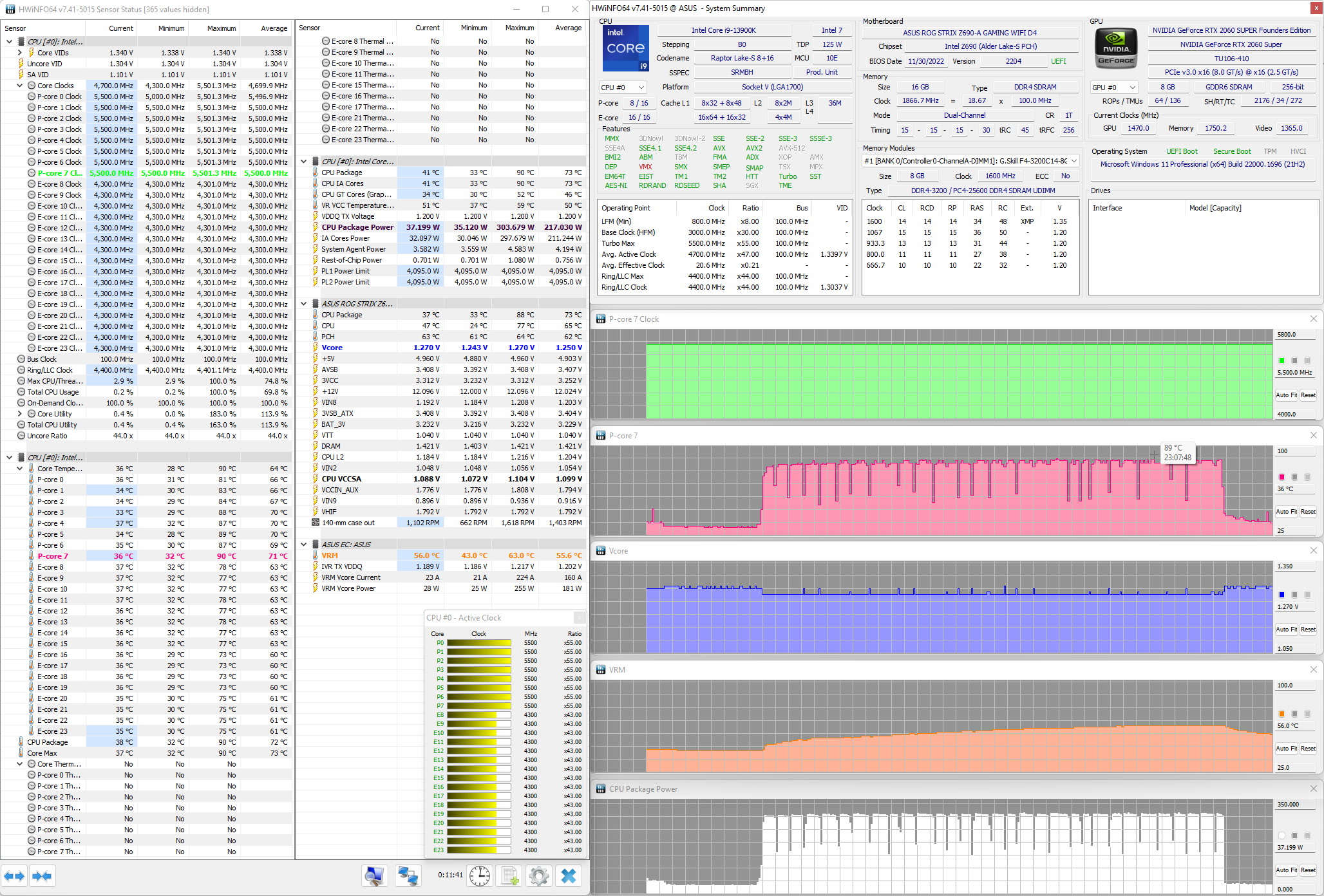Viewport: 1324px width, 896px height.
Task: Click the log file with plus icon
Action: point(510,875)
